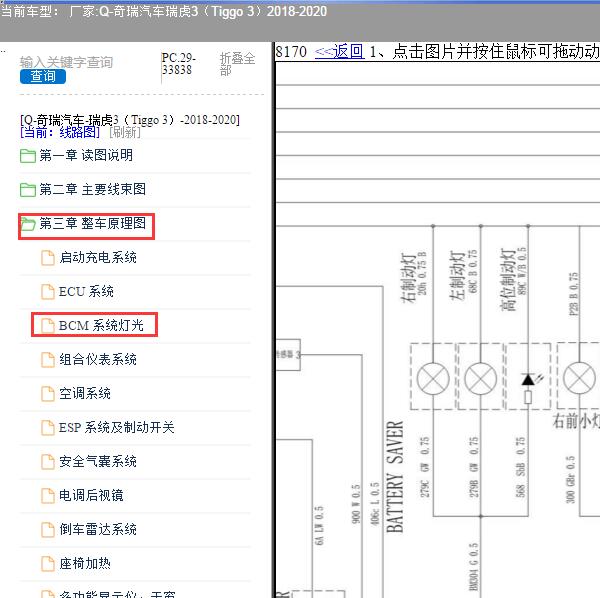Click 折叠全部 to collapse all chapters
The image size is (600, 598).
(237, 64)
